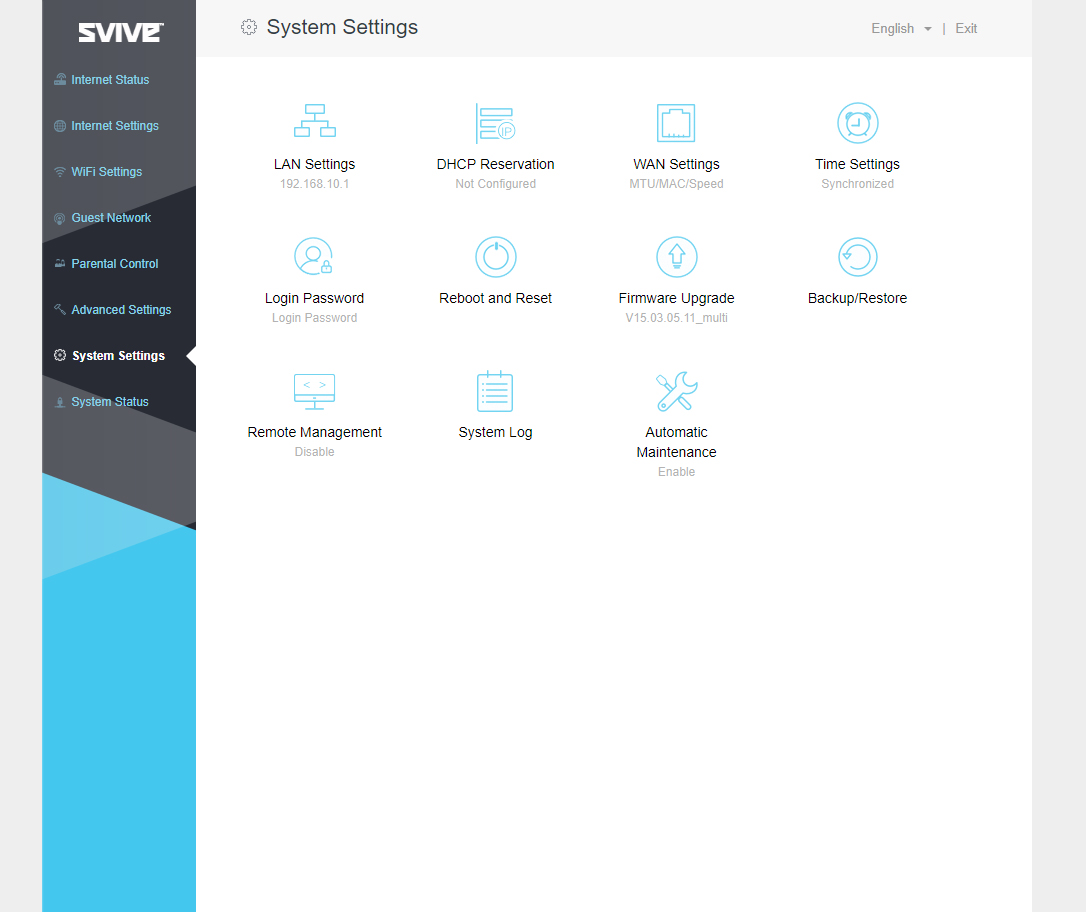
Task: Click the Automatic Maintenance label
Action: click(676, 442)
